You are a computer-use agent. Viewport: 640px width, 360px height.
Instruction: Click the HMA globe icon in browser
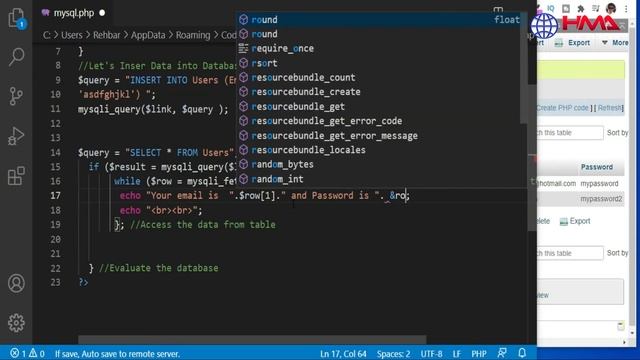click(544, 26)
